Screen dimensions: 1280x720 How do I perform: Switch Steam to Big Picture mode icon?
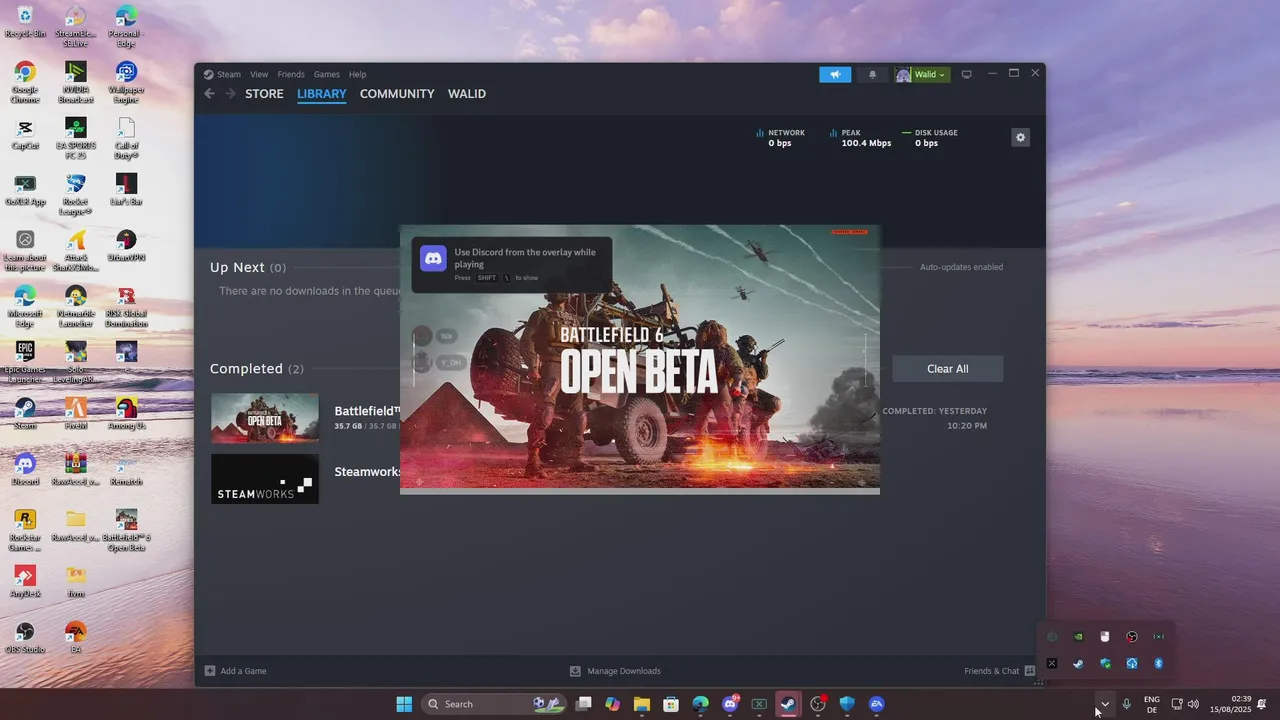(x=966, y=74)
